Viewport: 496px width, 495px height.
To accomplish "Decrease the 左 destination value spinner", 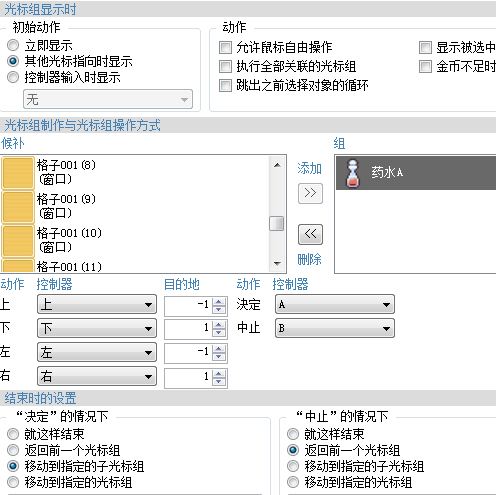I will point(219,357).
